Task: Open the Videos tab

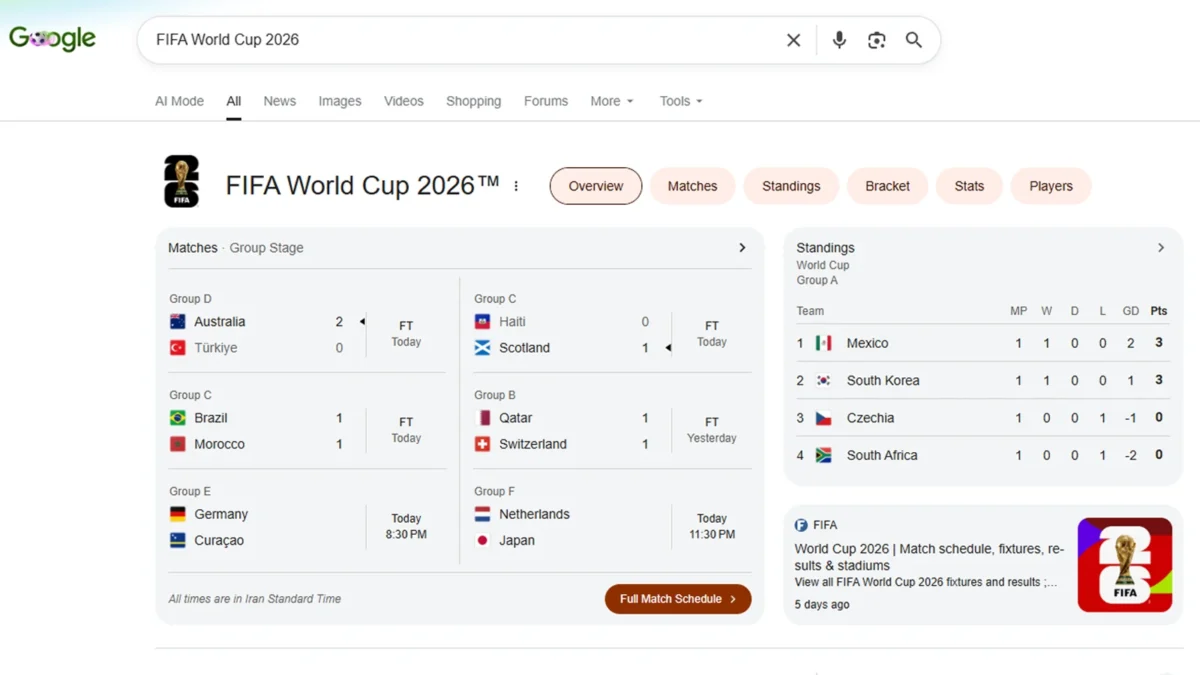Action: click(x=404, y=101)
